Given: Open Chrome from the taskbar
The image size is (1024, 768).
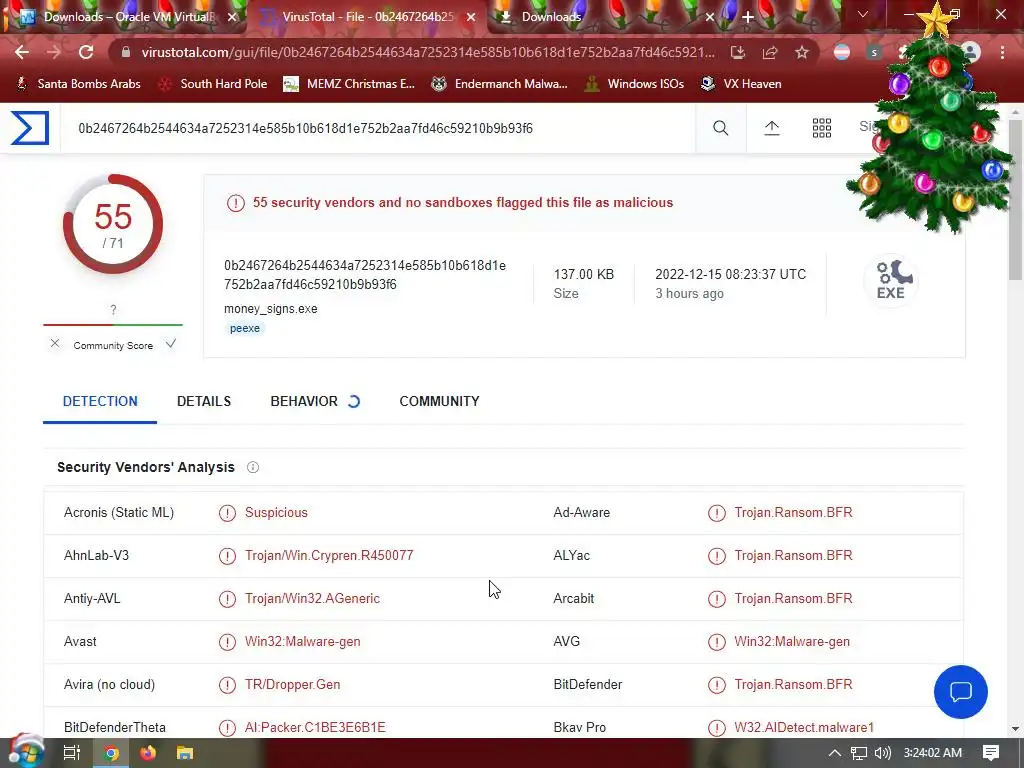Looking at the screenshot, I should [112, 753].
